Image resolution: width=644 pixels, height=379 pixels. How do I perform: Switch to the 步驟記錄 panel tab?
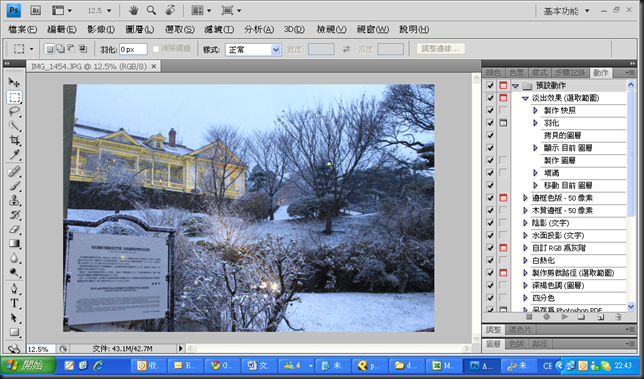tap(570, 73)
